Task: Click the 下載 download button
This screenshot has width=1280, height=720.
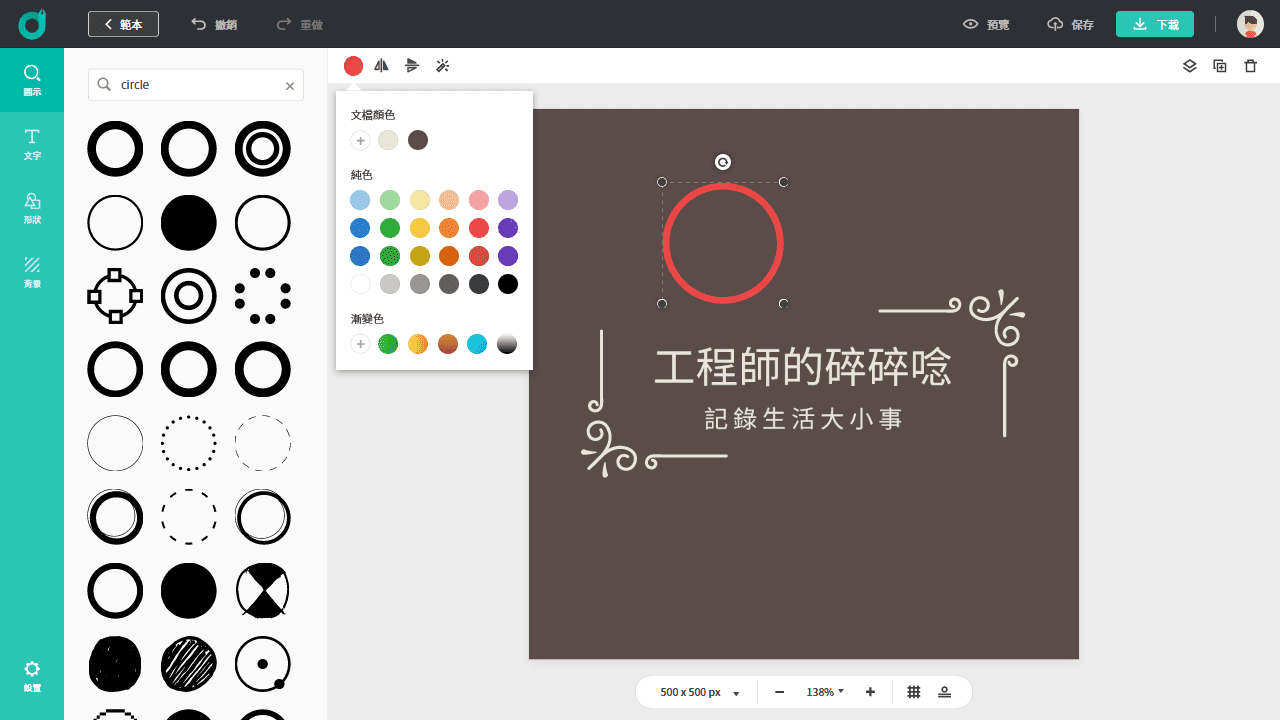Action: click(x=1154, y=24)
